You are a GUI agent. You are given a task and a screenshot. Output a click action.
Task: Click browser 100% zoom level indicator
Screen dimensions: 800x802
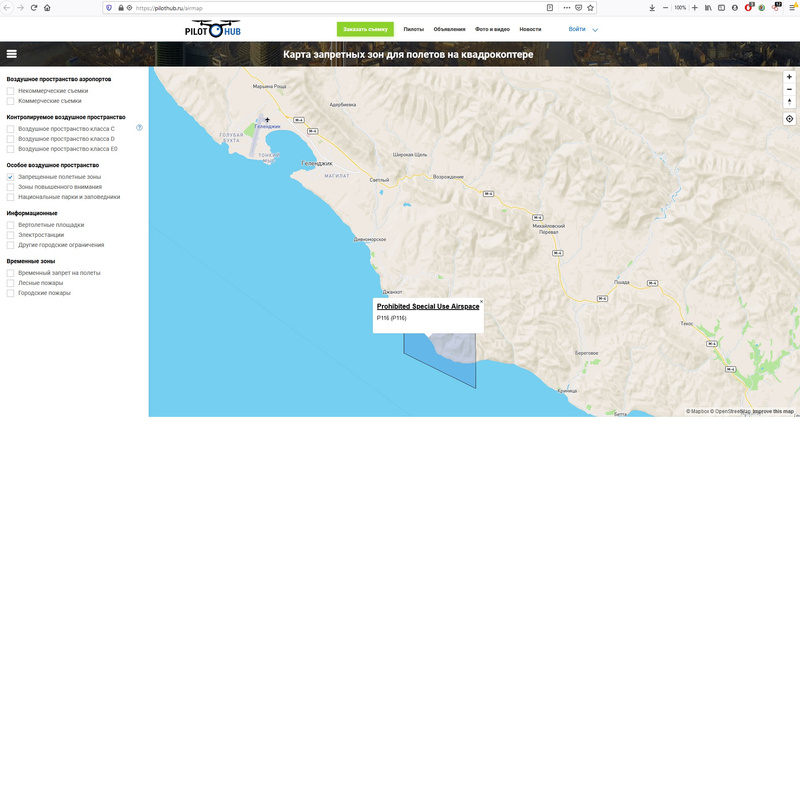coord(680,8)
